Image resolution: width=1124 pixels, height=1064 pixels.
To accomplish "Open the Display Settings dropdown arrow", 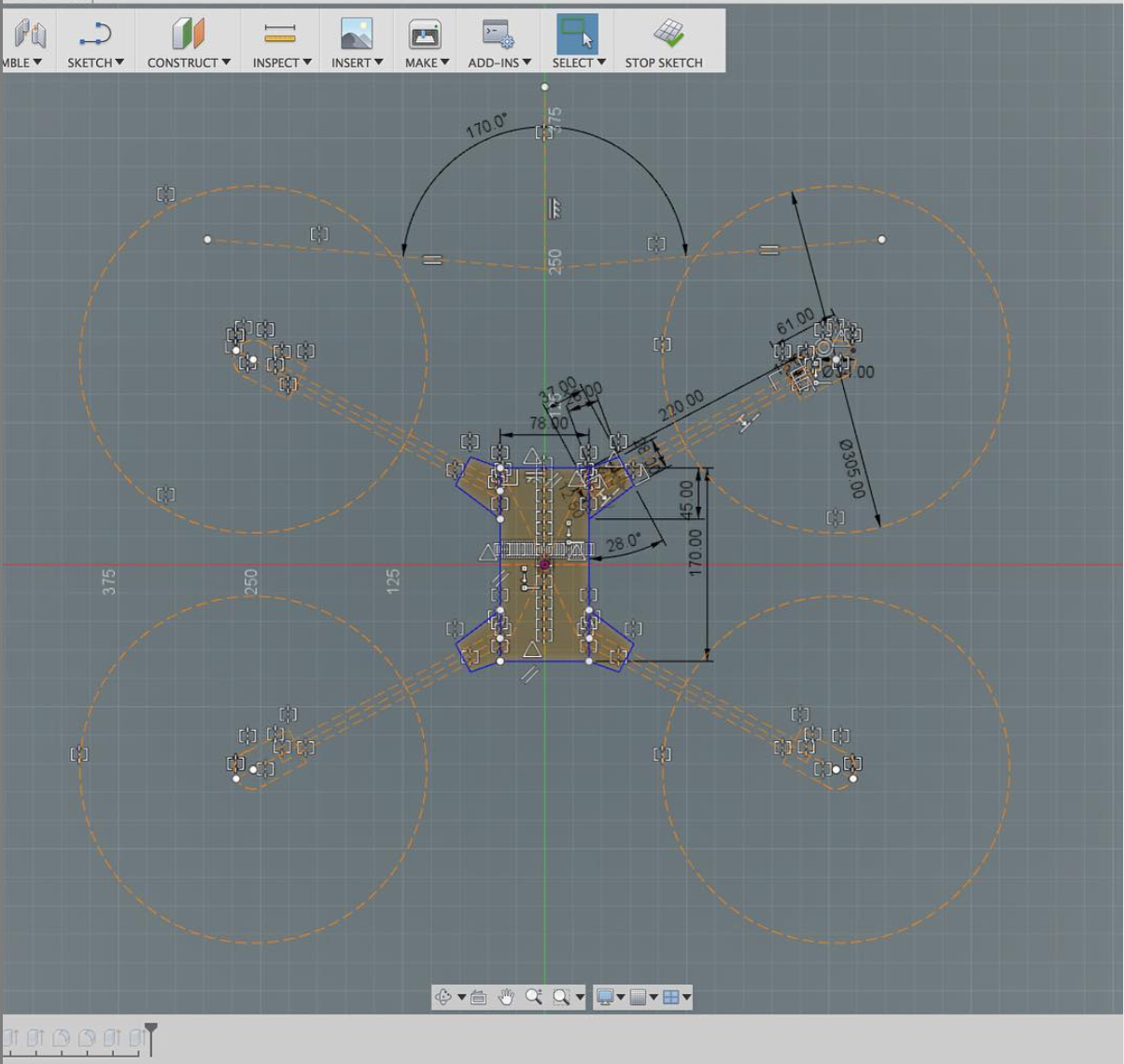I will 620,998.
